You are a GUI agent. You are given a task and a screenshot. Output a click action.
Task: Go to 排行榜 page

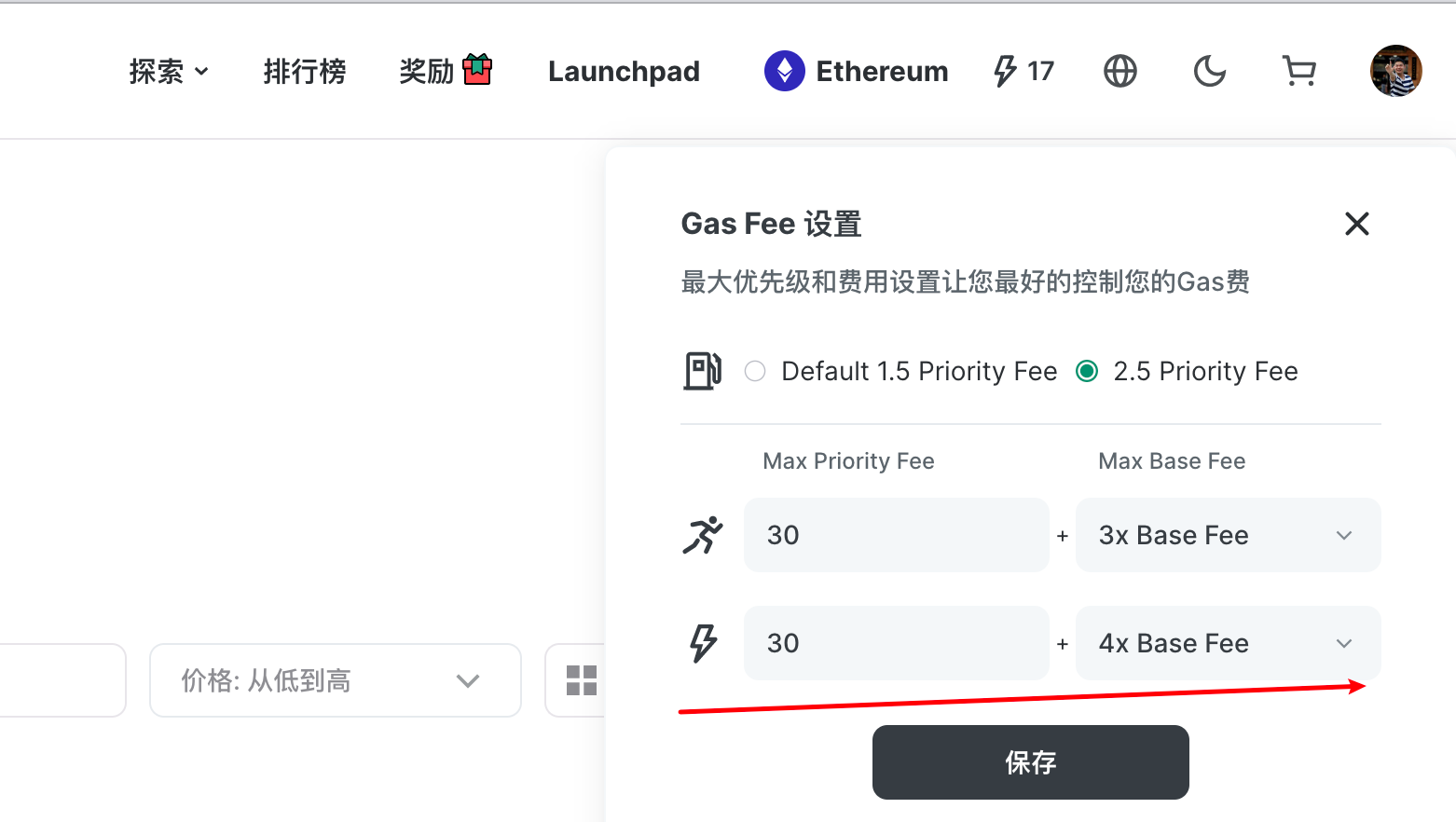305,71
